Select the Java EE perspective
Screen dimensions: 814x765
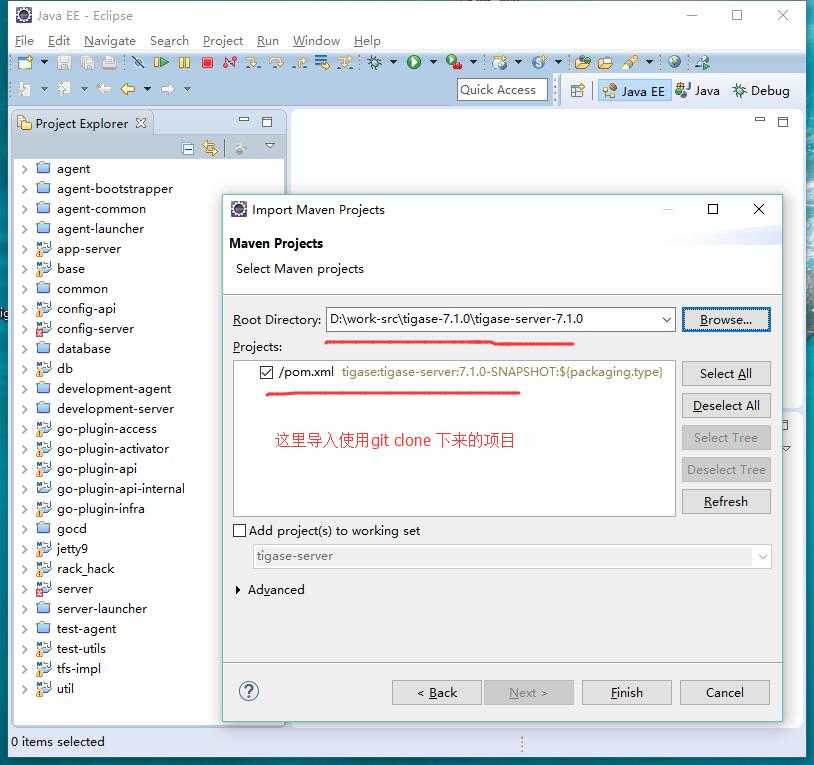pyautogui.click(x=633, y=91)
